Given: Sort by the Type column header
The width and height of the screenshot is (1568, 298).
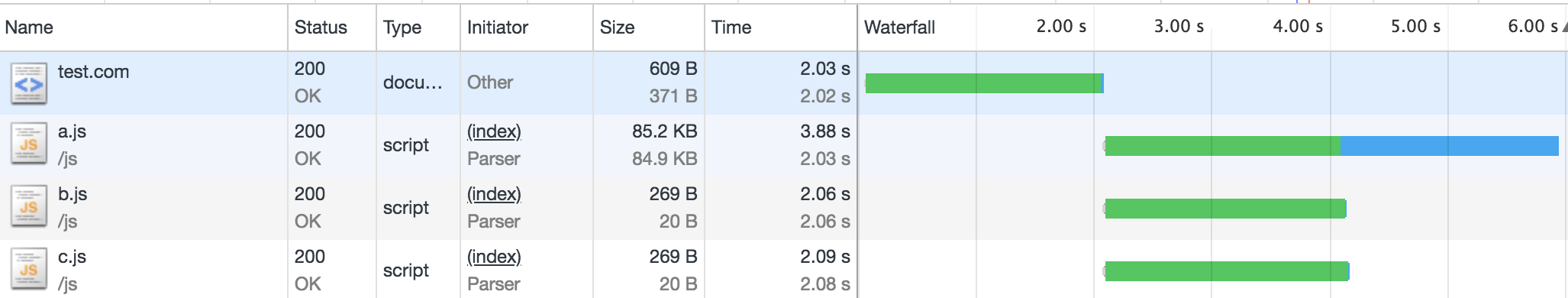Looking at the screenshot, I should pyautogui.click(x=418, y=28).
